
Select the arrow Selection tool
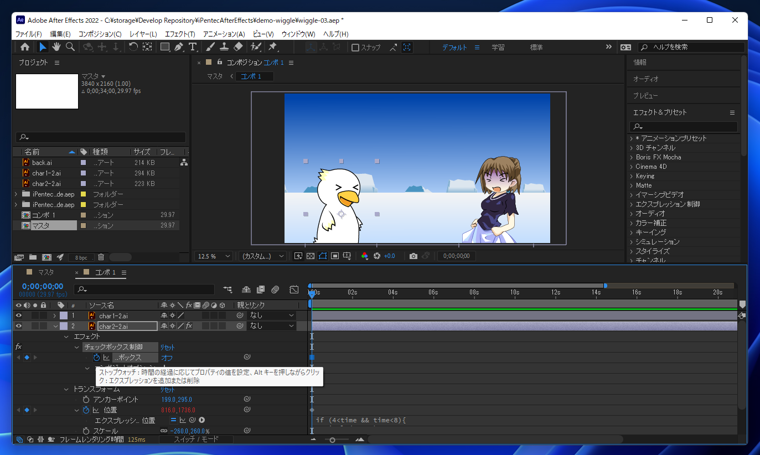click(x=42, y=47)
